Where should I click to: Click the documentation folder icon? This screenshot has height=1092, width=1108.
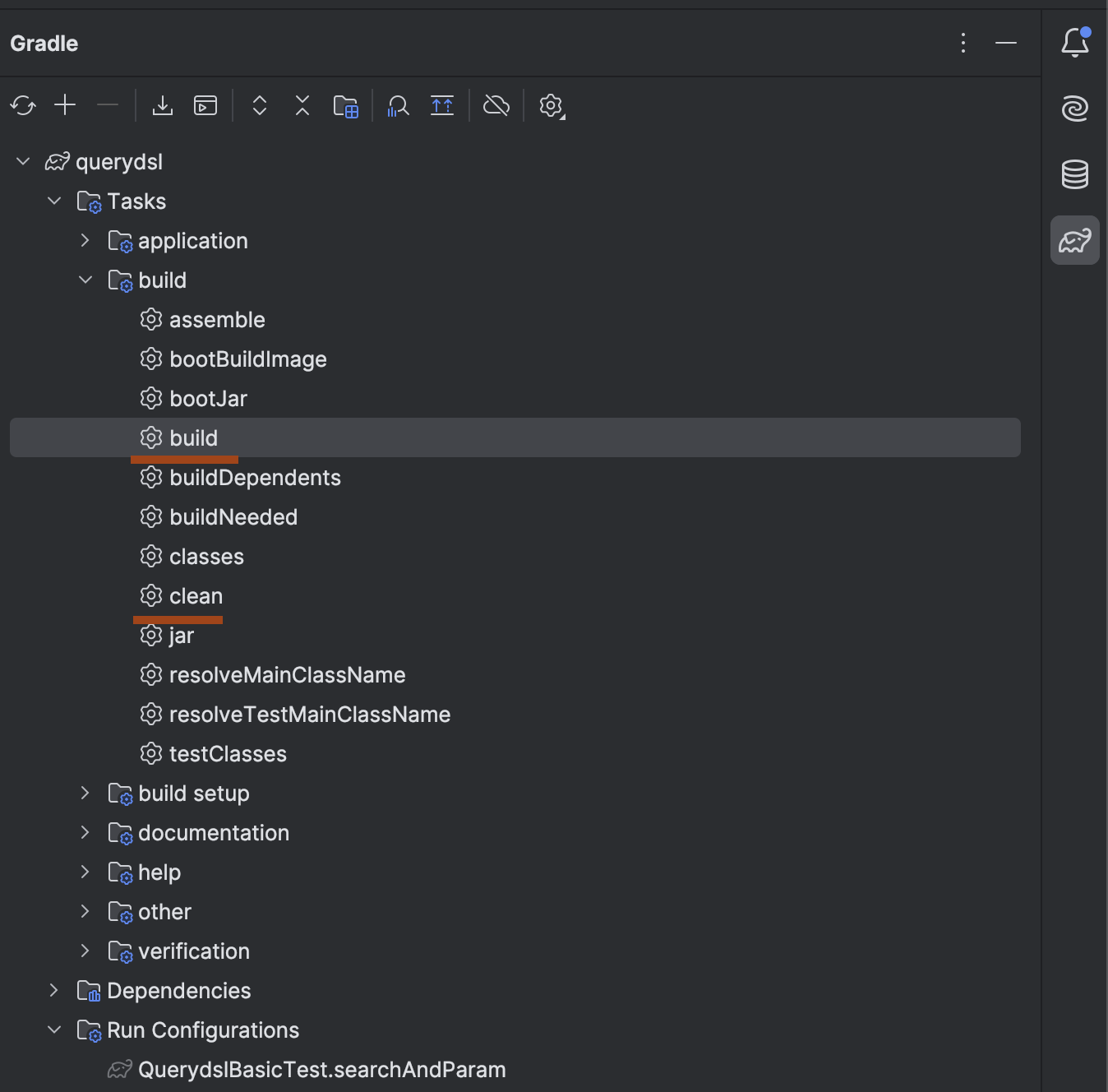(x=120, y=833)
